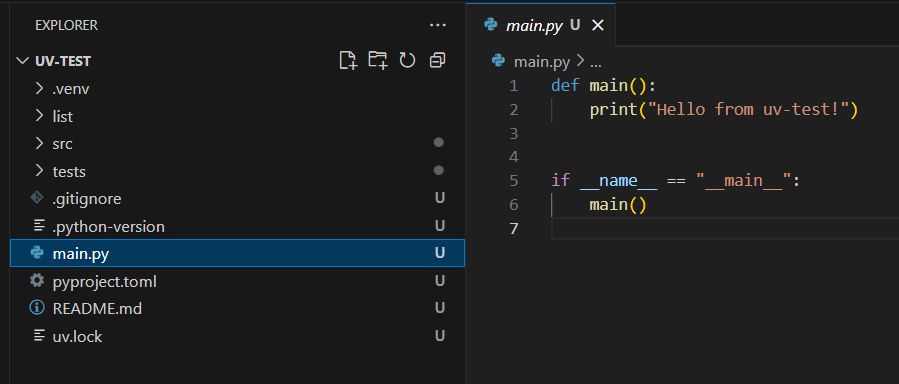The image size is (899, 384).
Task: Collapse all folders in Explorer
Action: [437, 60]
